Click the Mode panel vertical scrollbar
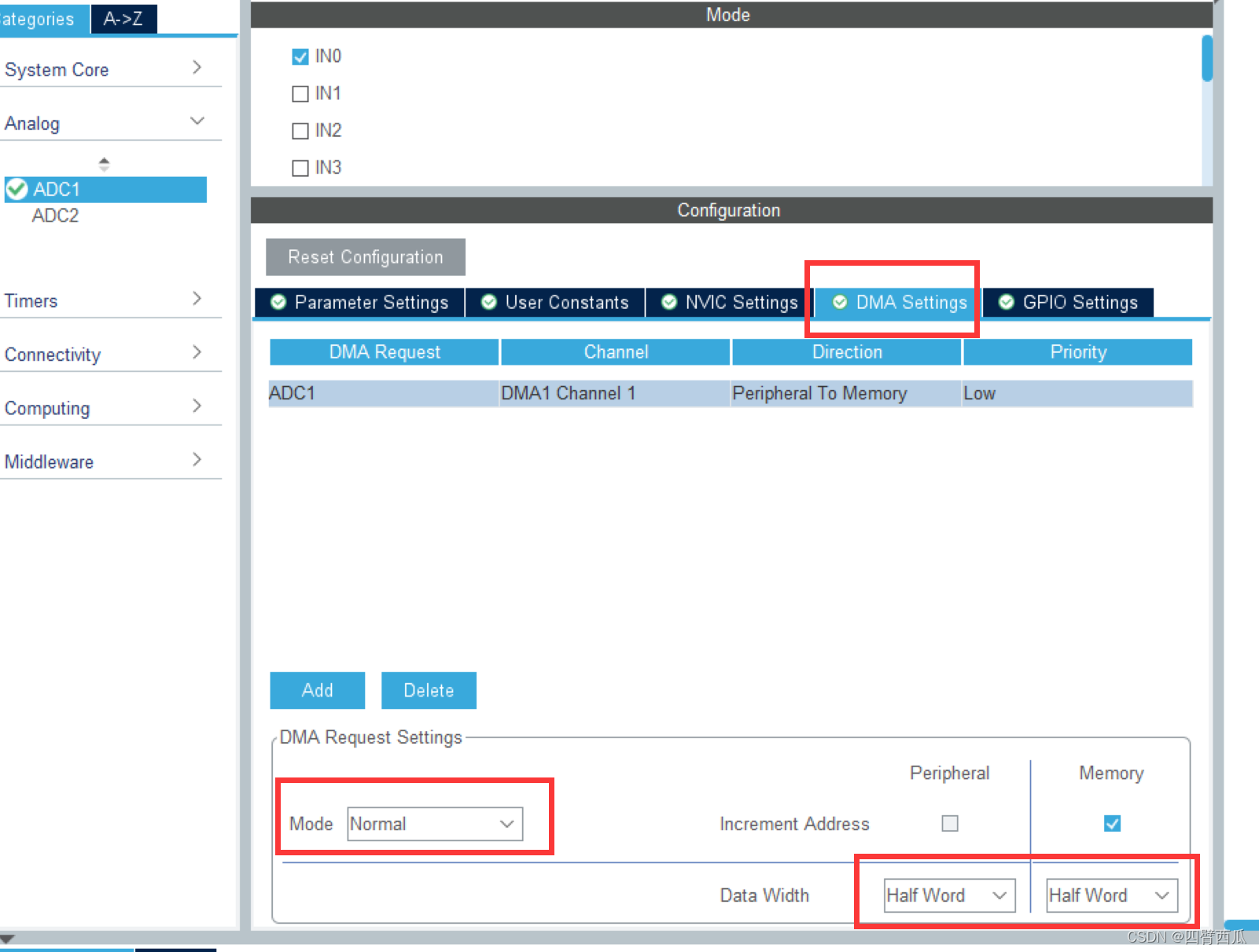The image size is (1259, 952). [x=1207, y=58]
